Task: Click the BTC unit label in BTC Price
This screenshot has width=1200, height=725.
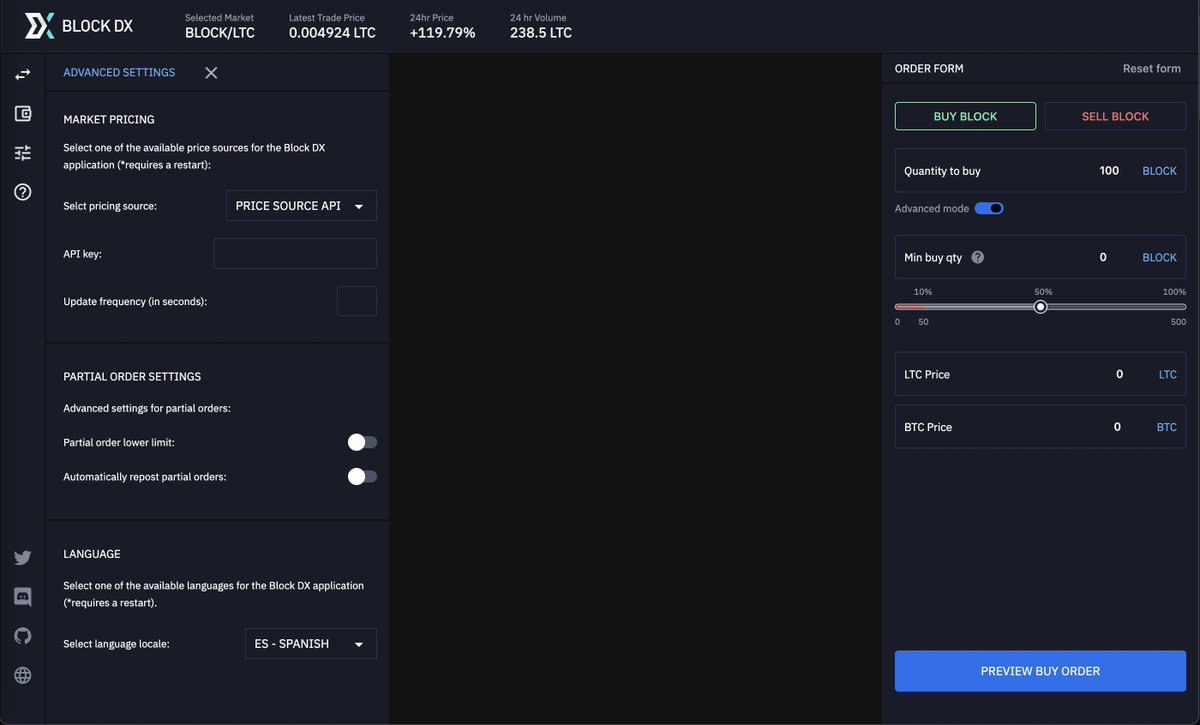Action: pos(1167,427)
